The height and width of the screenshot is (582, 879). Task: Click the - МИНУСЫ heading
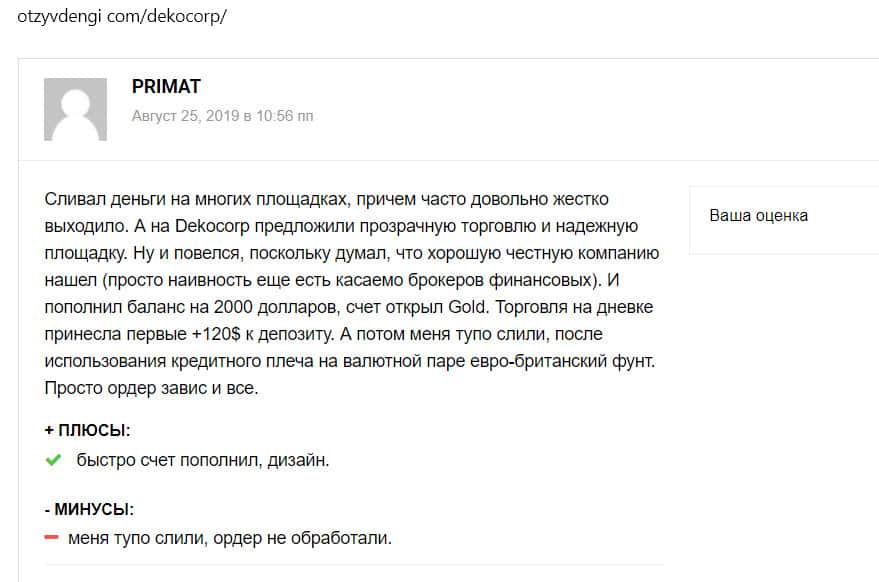(x=89, y=509)
